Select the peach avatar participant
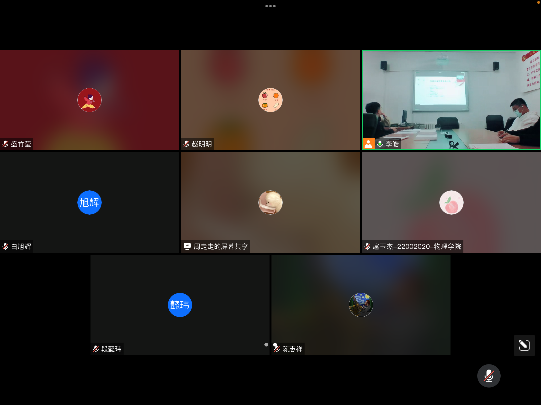Viewport: 541px width, 405px height. point(451,202)
